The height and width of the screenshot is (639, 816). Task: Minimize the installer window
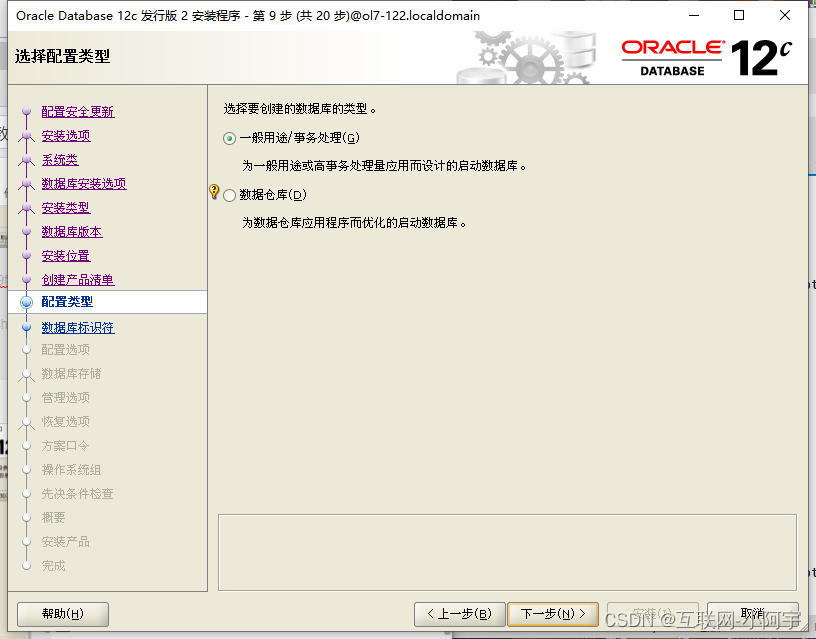694,15
